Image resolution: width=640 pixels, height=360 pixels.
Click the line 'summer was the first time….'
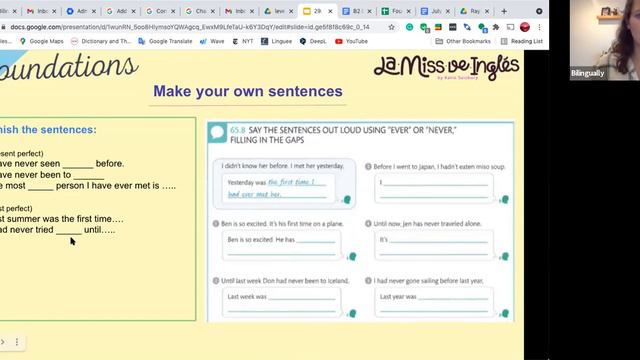62,219
